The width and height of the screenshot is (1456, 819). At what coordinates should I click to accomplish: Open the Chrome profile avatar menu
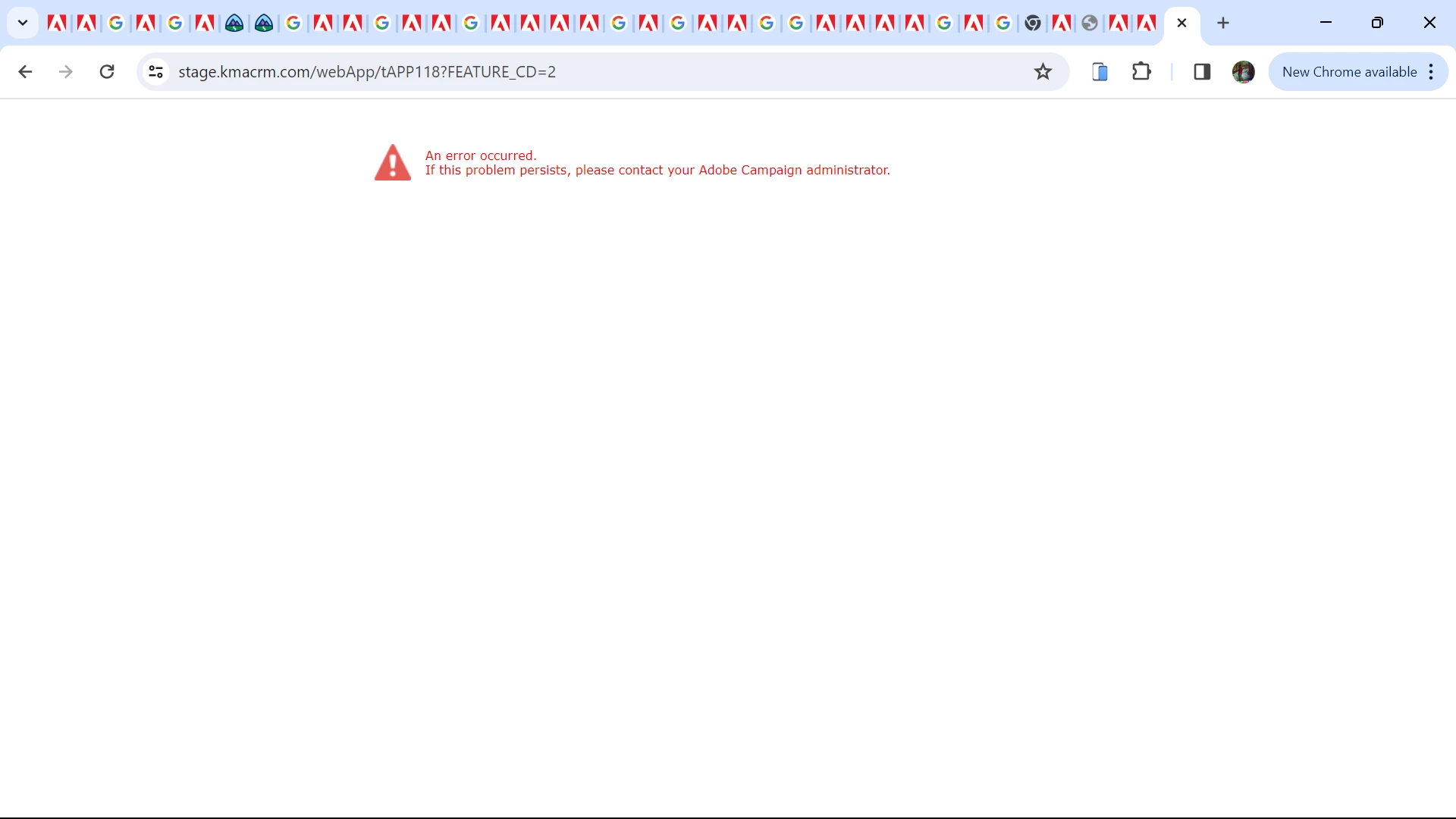pyautogui.click(x=1243, y=72)
